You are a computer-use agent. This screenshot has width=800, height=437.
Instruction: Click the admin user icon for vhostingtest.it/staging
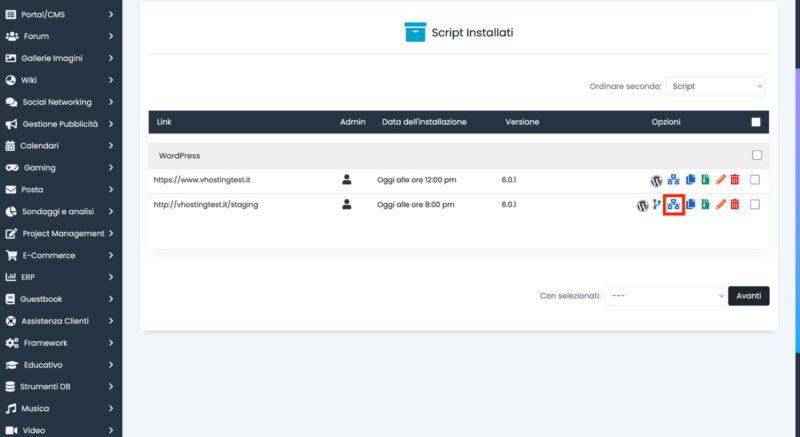(x=347, y=204)
